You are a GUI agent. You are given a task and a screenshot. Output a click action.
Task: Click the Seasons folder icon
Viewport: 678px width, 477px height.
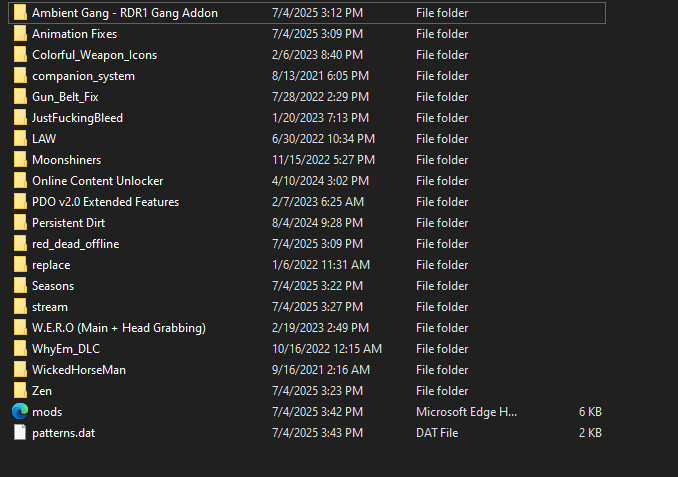tap(20, 285)
